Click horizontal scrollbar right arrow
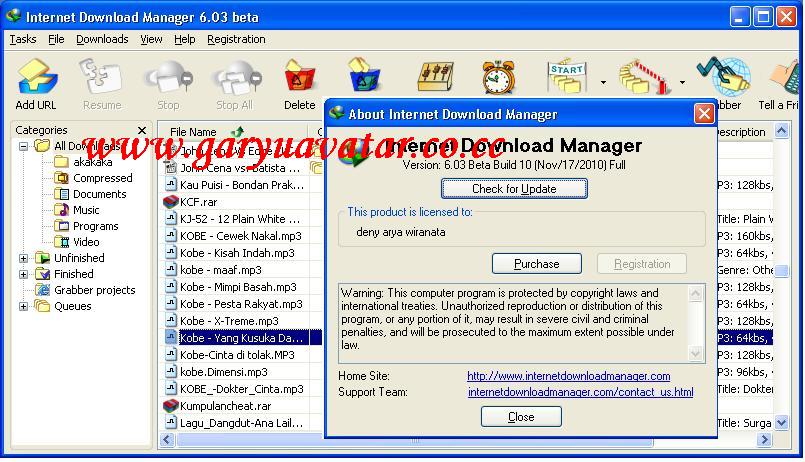805x462 pixels. 765,439
